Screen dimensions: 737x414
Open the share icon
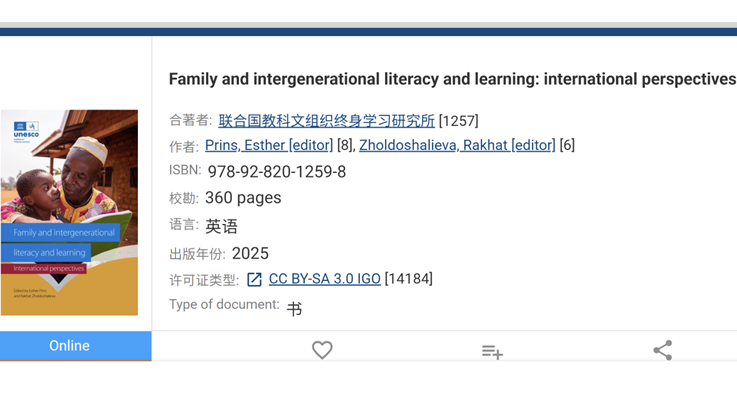coord(663,350)
